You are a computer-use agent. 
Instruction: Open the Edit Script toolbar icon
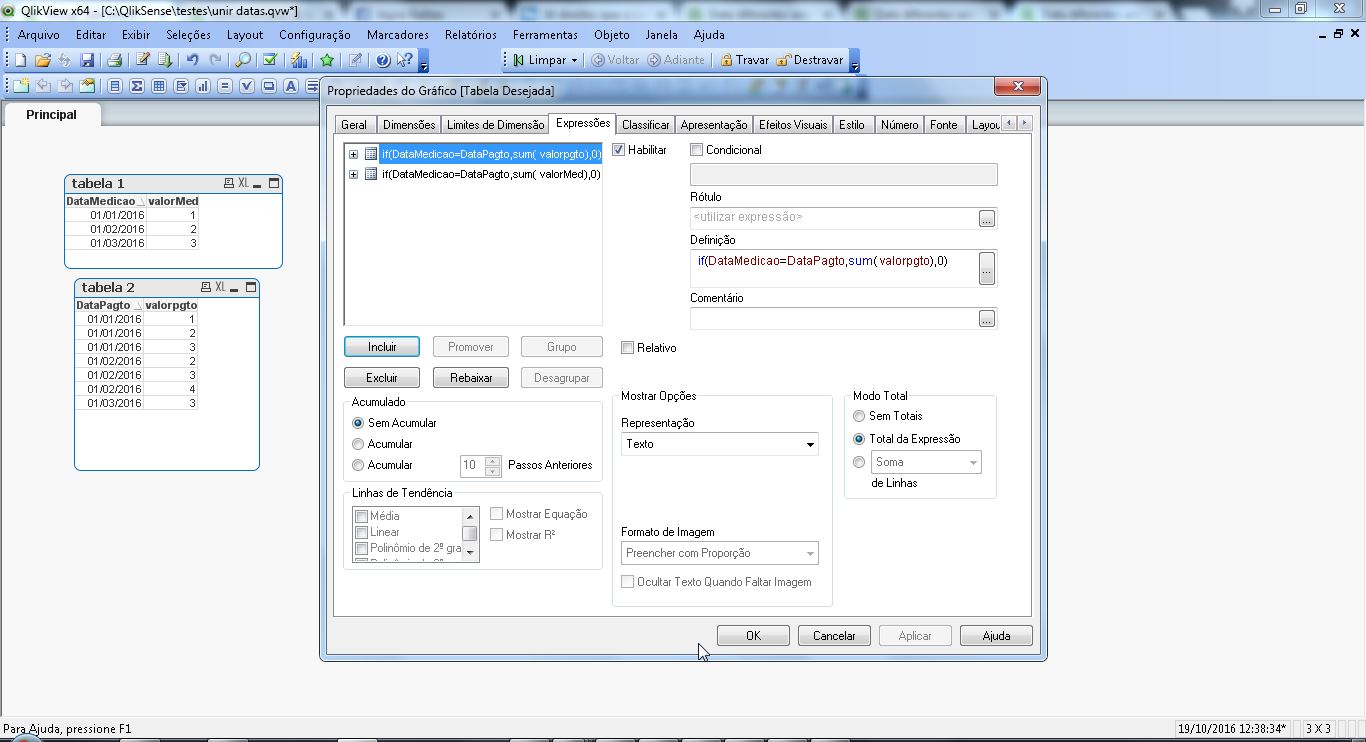(143, 60)
